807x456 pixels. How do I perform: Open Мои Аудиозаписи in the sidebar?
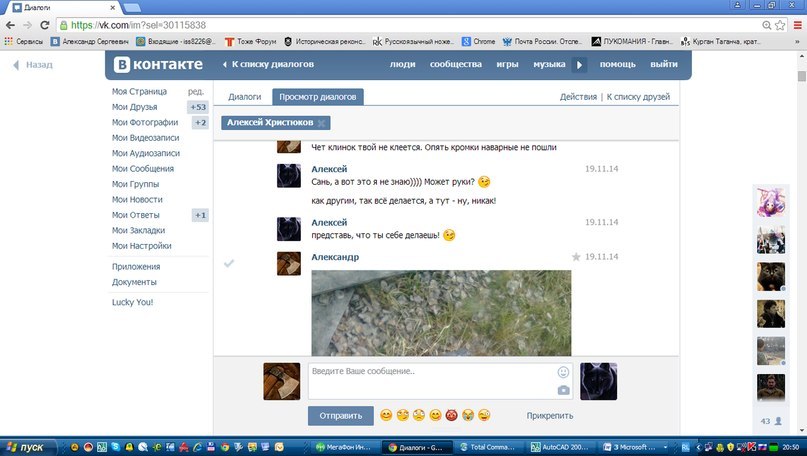point(146,153)
